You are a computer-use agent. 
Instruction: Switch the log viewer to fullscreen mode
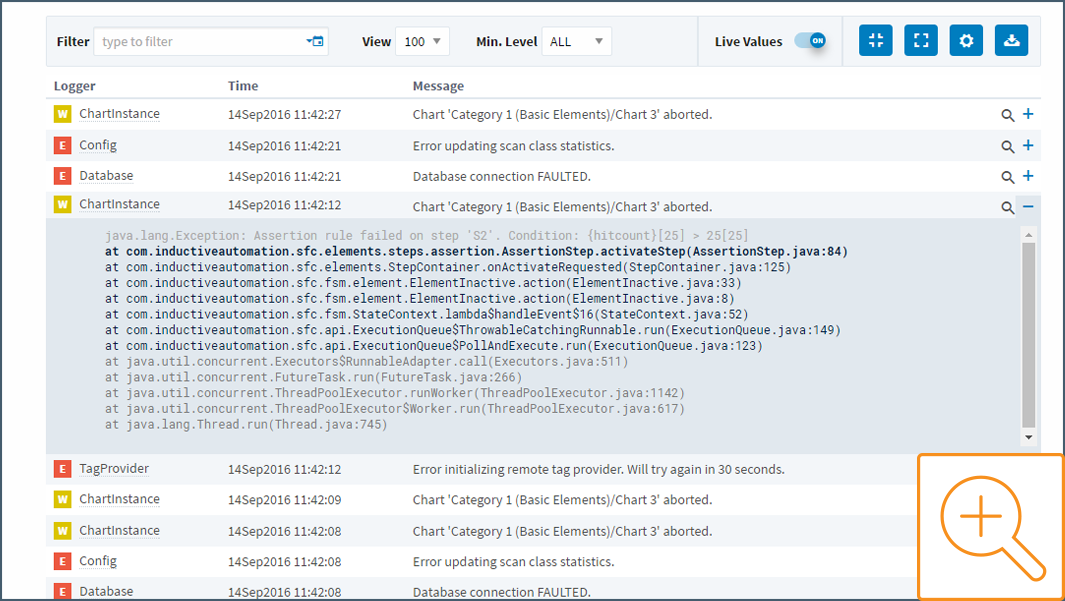[x=920, y=40]
